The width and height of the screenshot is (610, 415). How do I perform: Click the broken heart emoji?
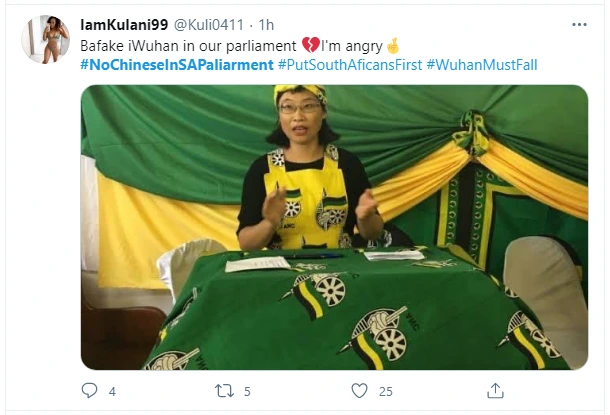coord(310,45)
